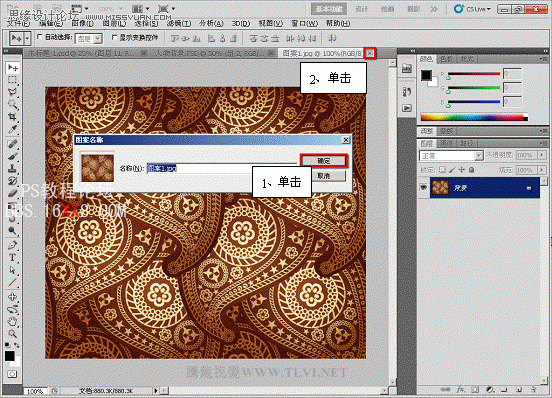
Task: Switch to the Swatches tab
Action: [x=446, y=59]
